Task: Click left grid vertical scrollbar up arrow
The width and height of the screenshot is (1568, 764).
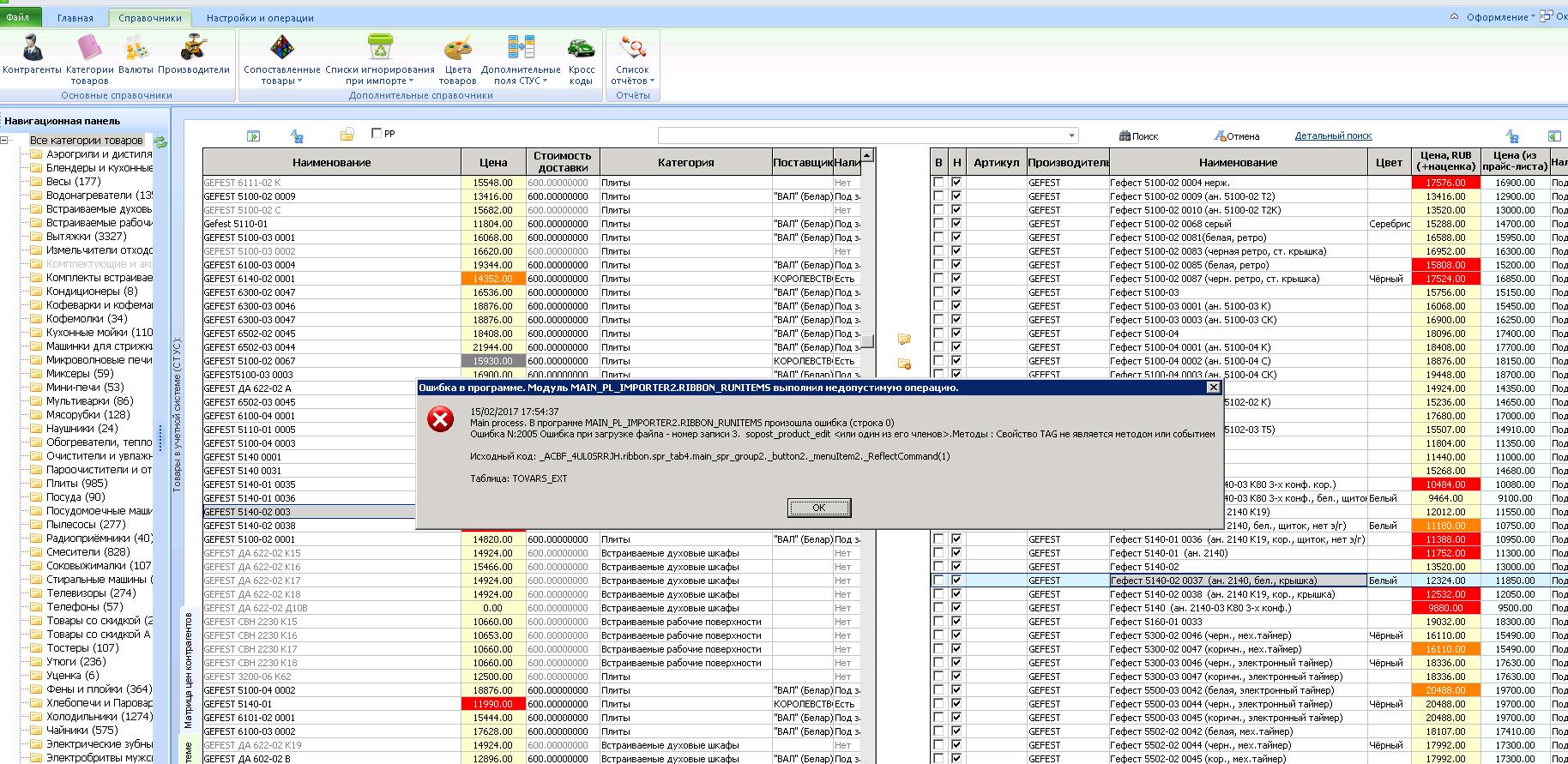Action: (x=867, y=155)
